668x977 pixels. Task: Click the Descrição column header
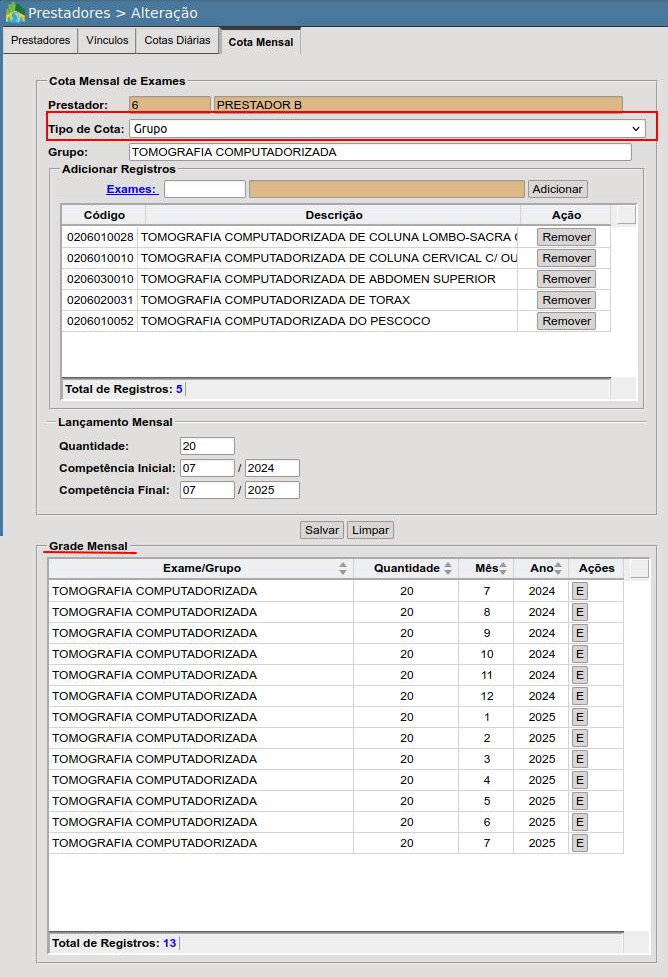coord(333,215)
